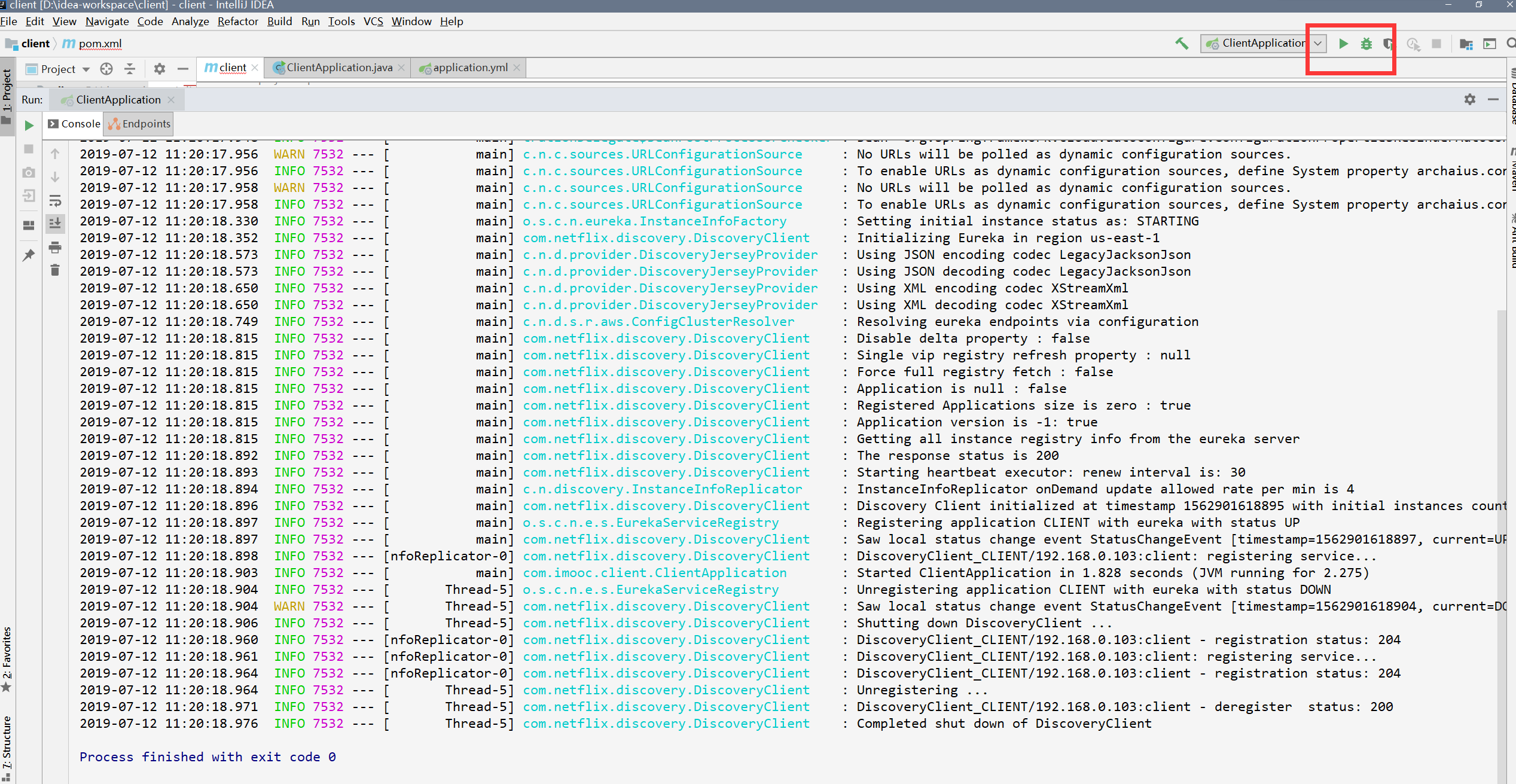Toggle scroll to end of console
Viewport: 1516px width, 784px height.
tap(55, 224)
